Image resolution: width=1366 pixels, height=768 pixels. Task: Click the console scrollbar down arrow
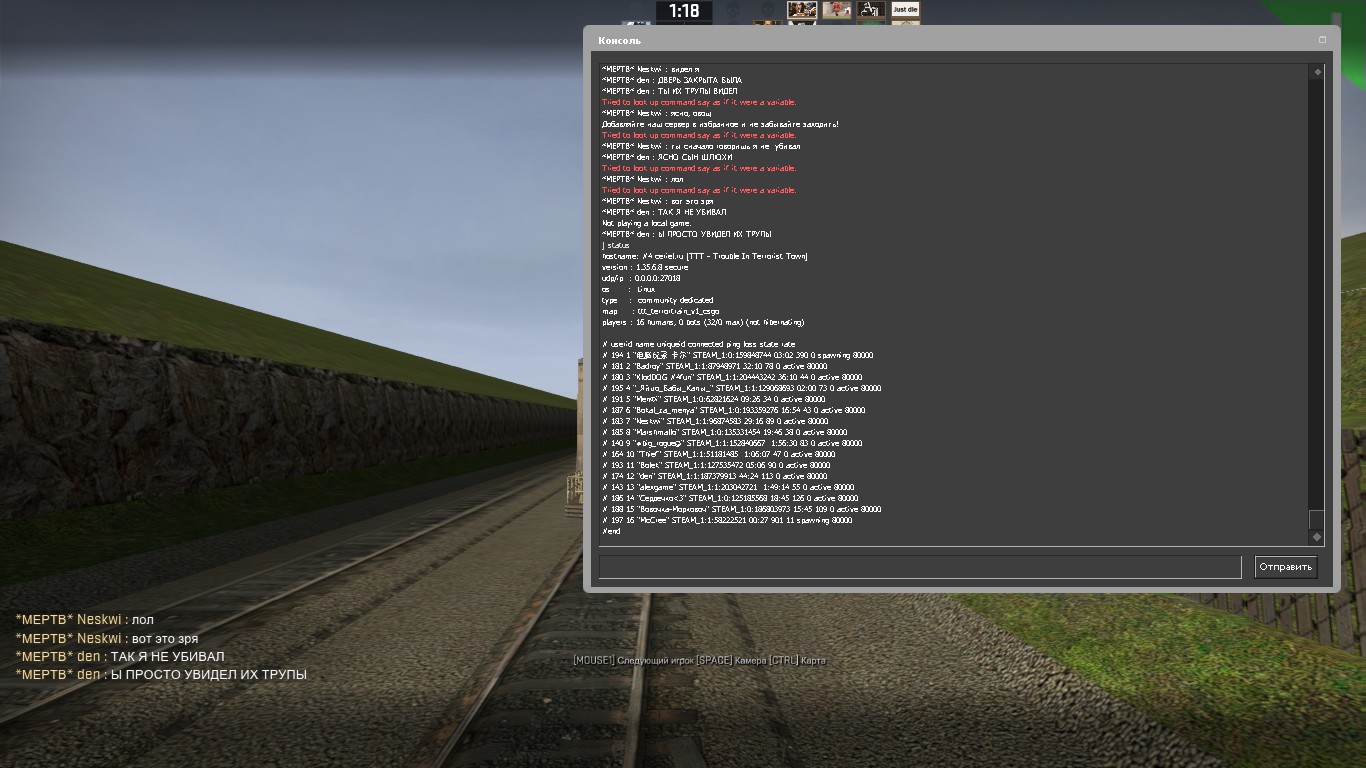pyautogui.click(x=1317, y=537)
